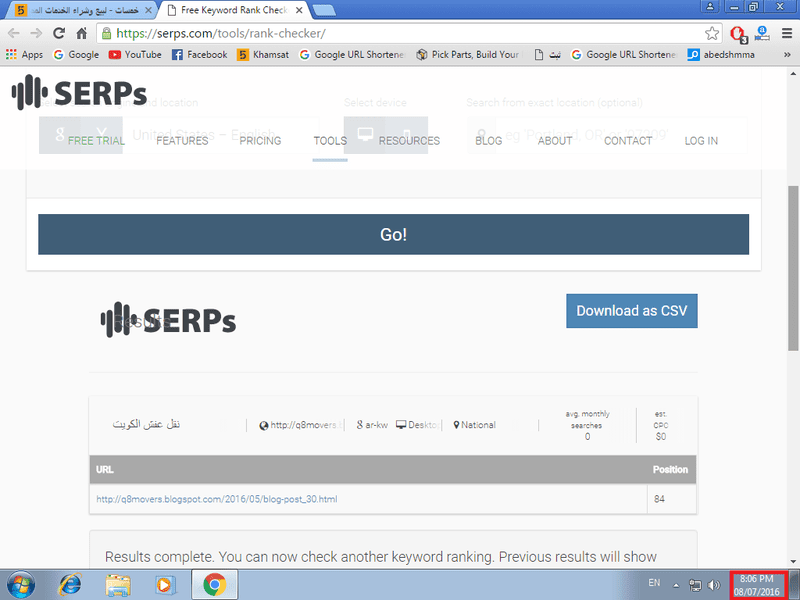Open the browser home page icon
800x600 pixels.
coord(82,34)
